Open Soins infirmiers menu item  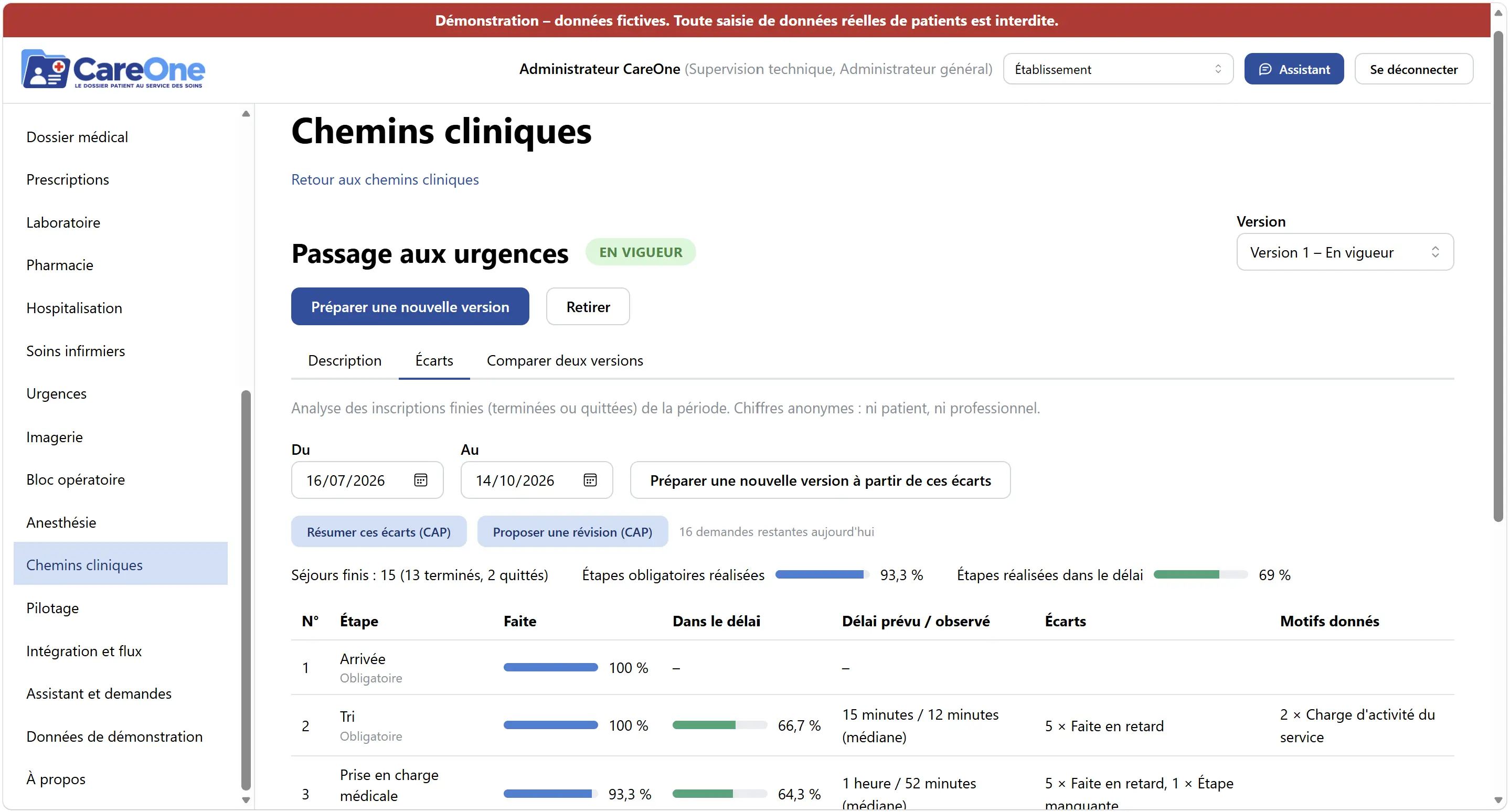point(120,351)
